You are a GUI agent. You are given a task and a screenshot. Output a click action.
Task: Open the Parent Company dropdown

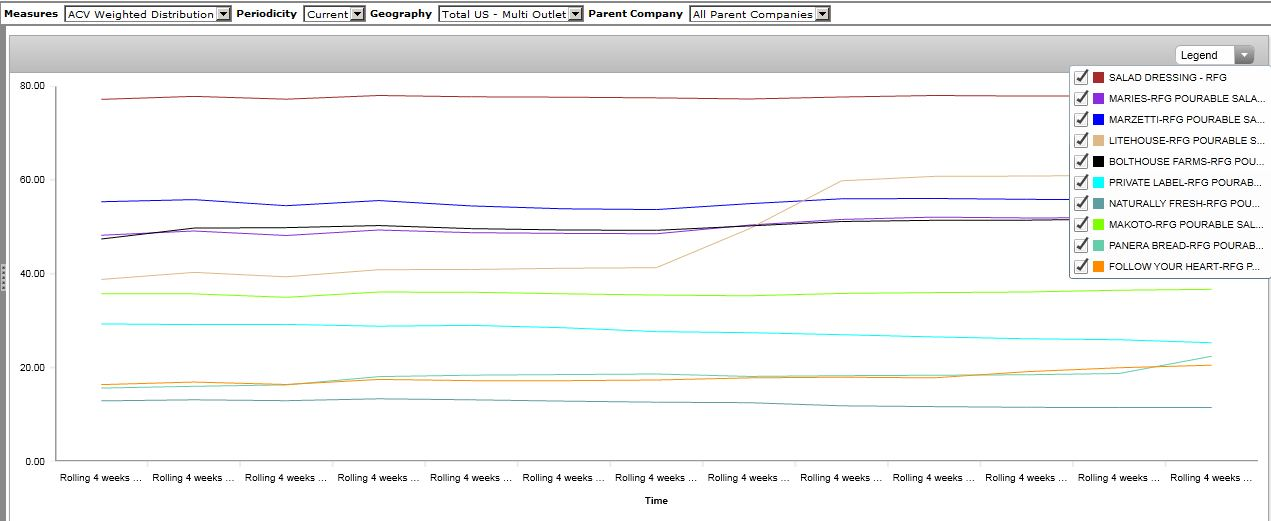[x=759, y=14]
